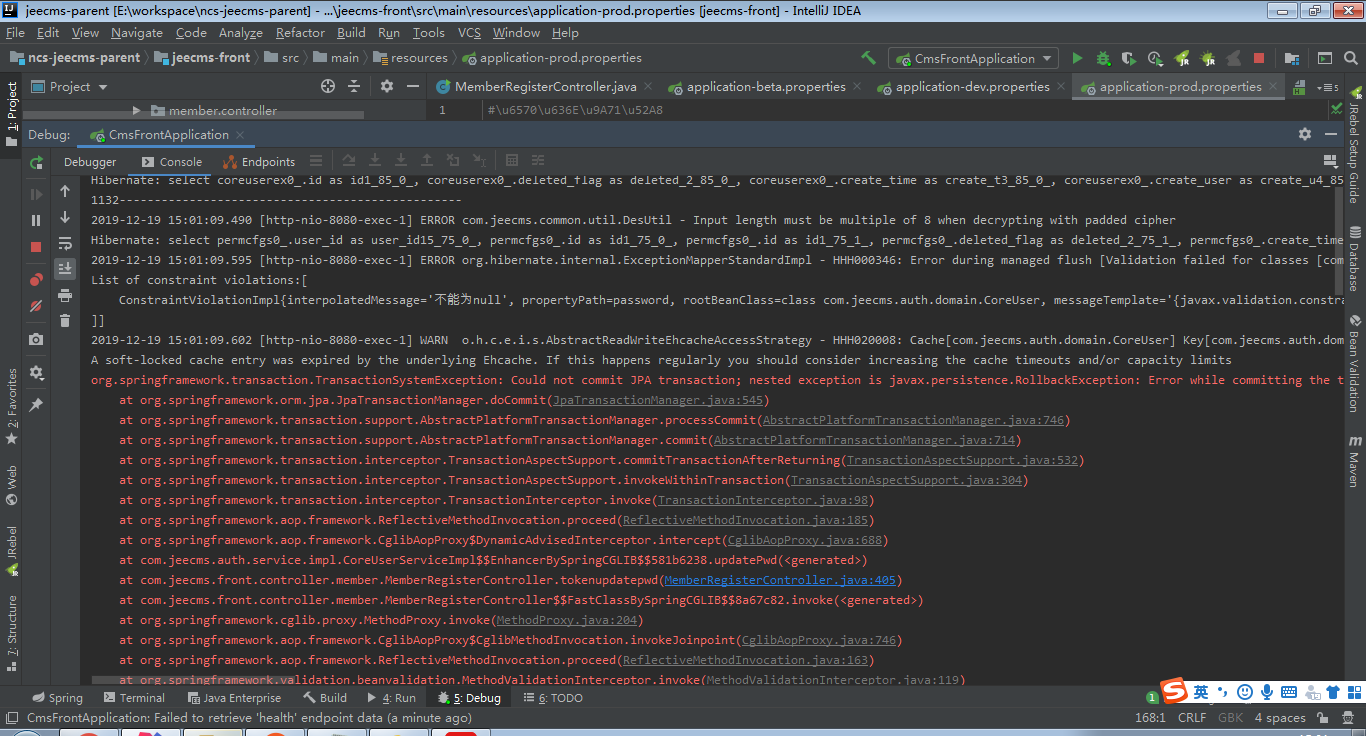Open CmsFrontApplication run configuration dropdown
The image size is (1366, 736).
click(x=974, y=58)
